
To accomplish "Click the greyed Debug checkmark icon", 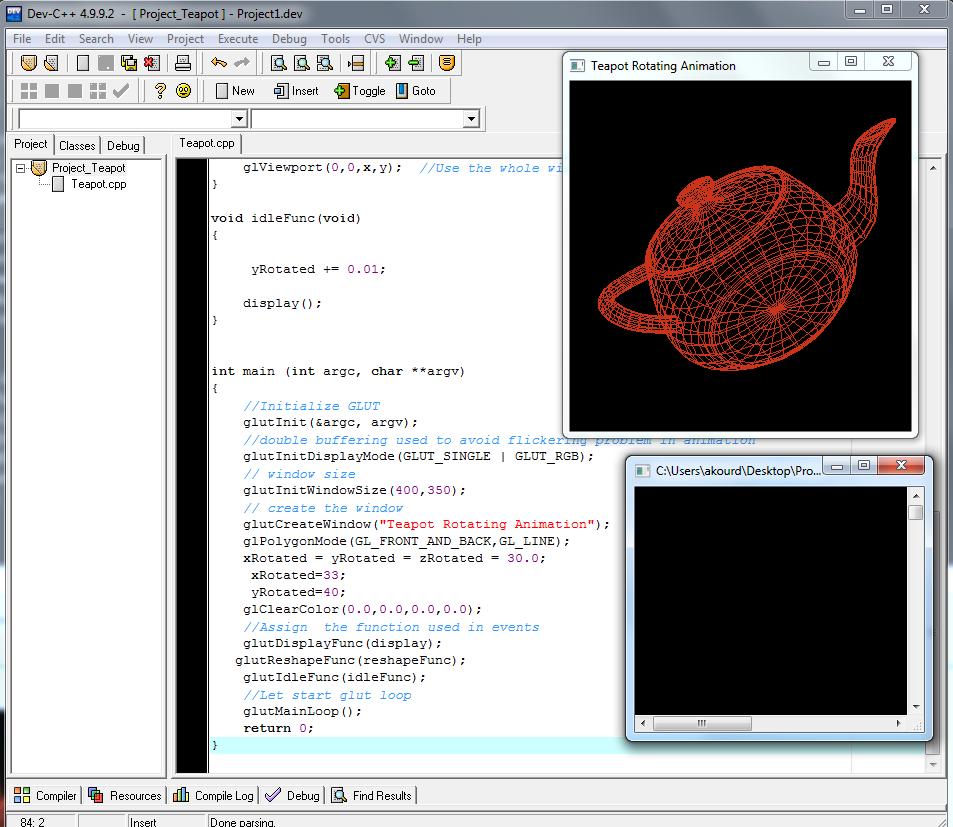I will (x=121, y=91).
